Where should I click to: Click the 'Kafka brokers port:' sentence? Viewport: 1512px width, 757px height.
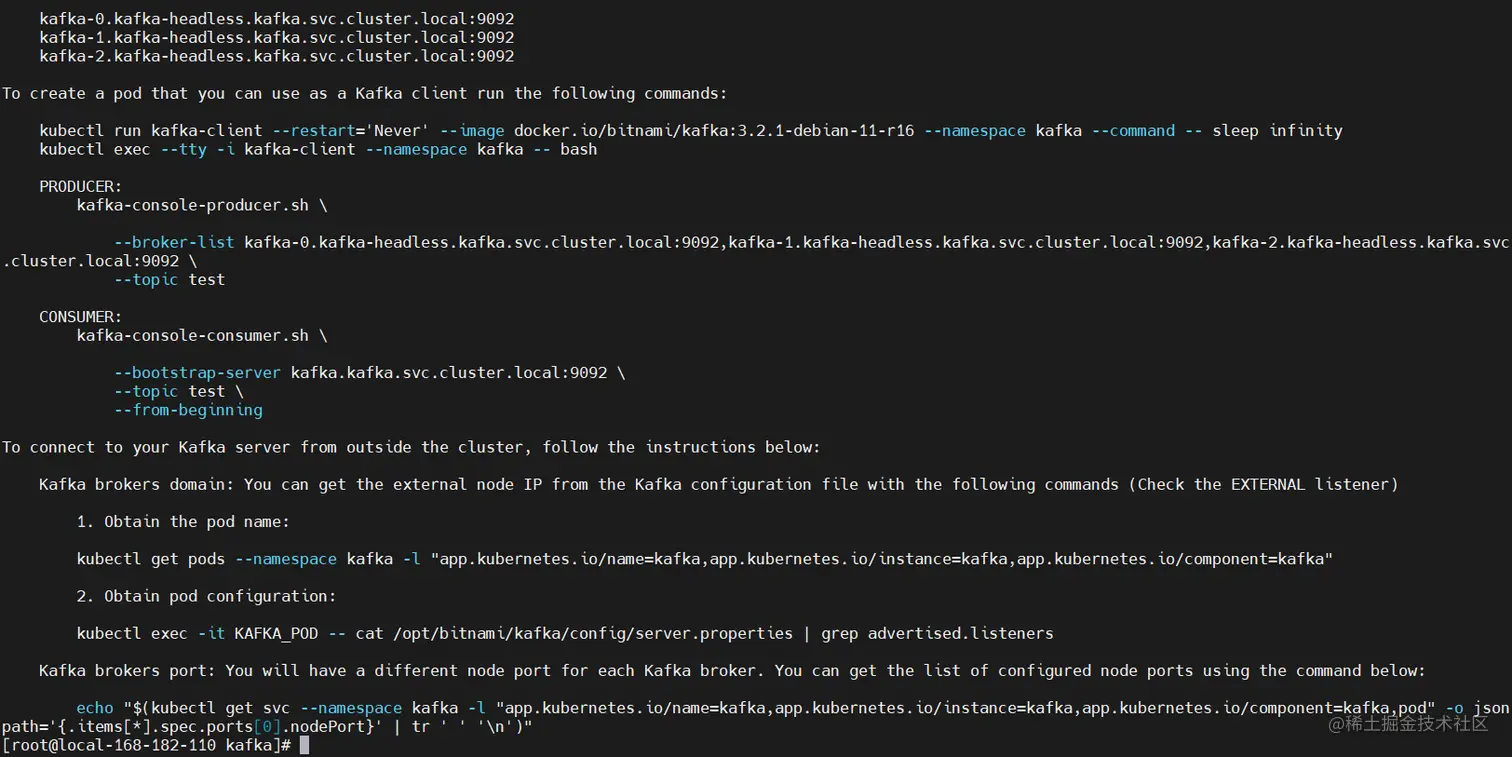tap(732, 671)
